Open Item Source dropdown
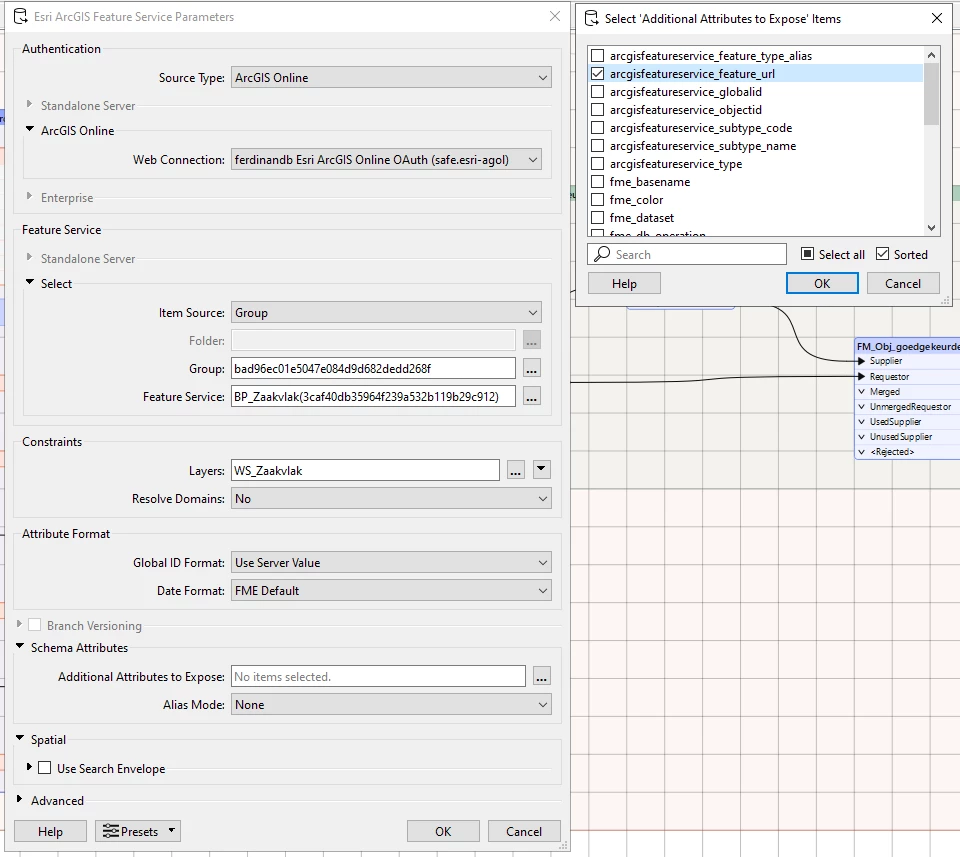Screen dimensions: 960x857 coord(386,313)
